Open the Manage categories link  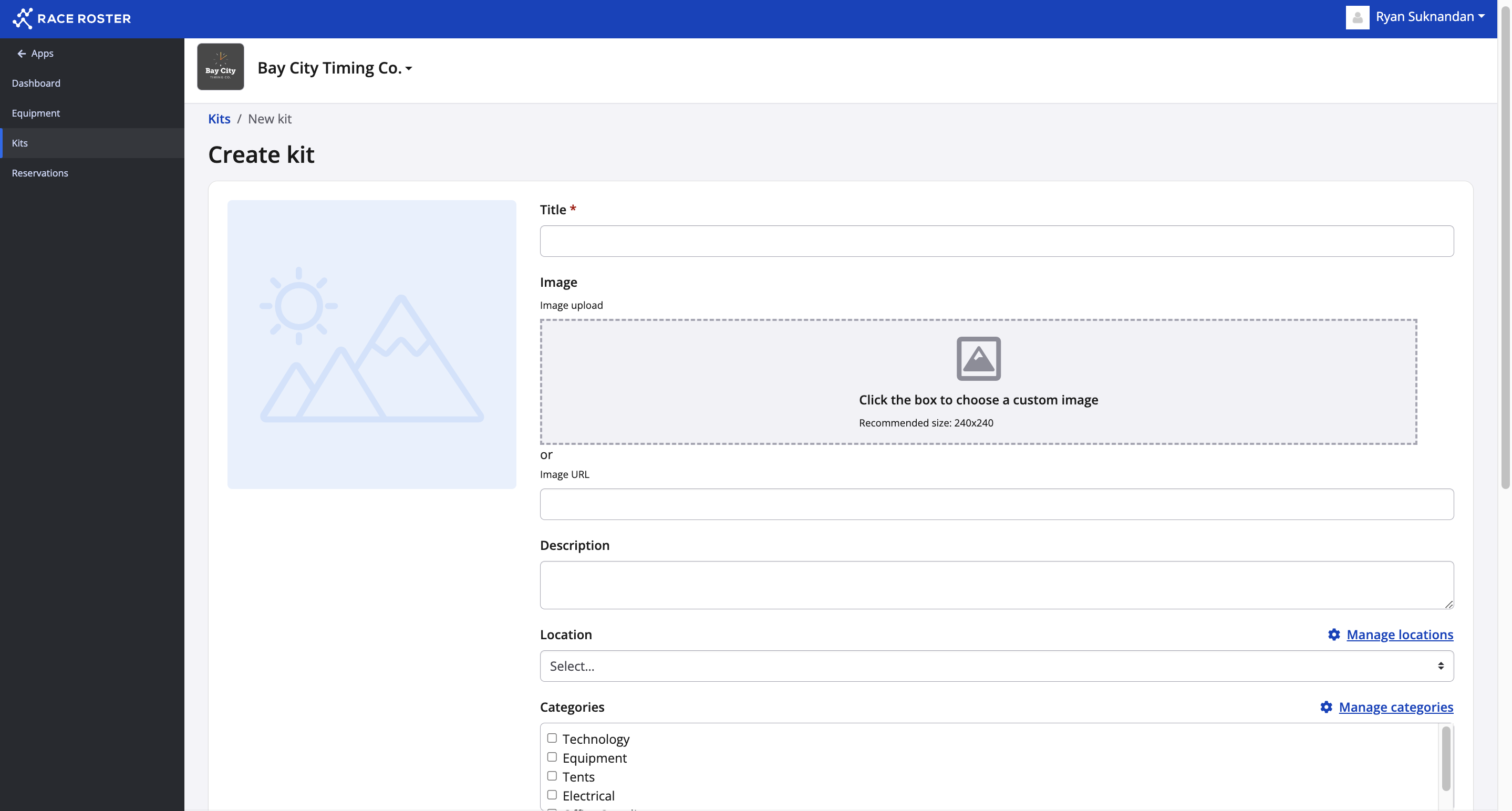[1395, 707]
